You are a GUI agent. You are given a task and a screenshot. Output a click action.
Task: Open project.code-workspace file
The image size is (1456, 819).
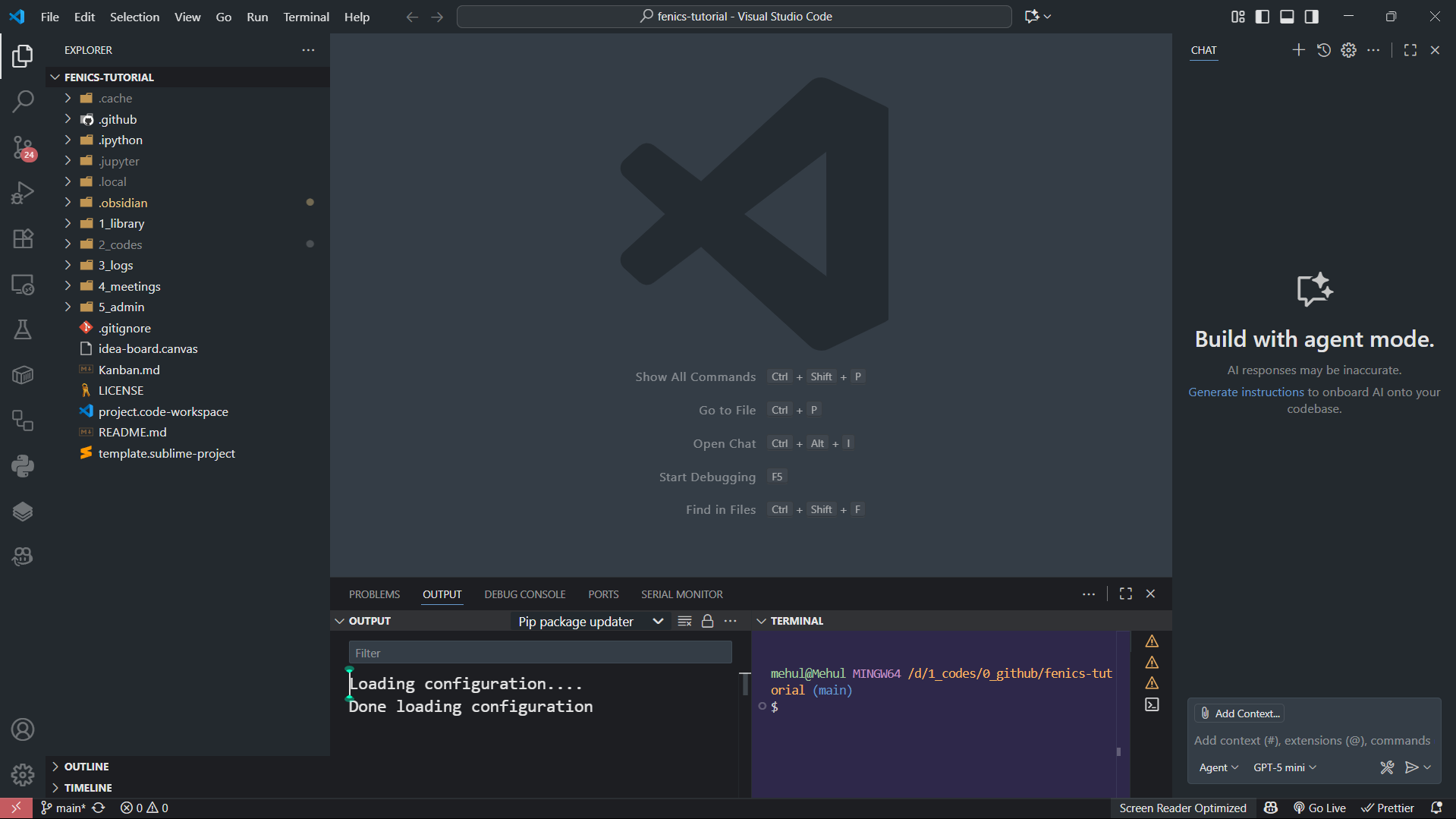pyautogui.click(x=187, y=411)
